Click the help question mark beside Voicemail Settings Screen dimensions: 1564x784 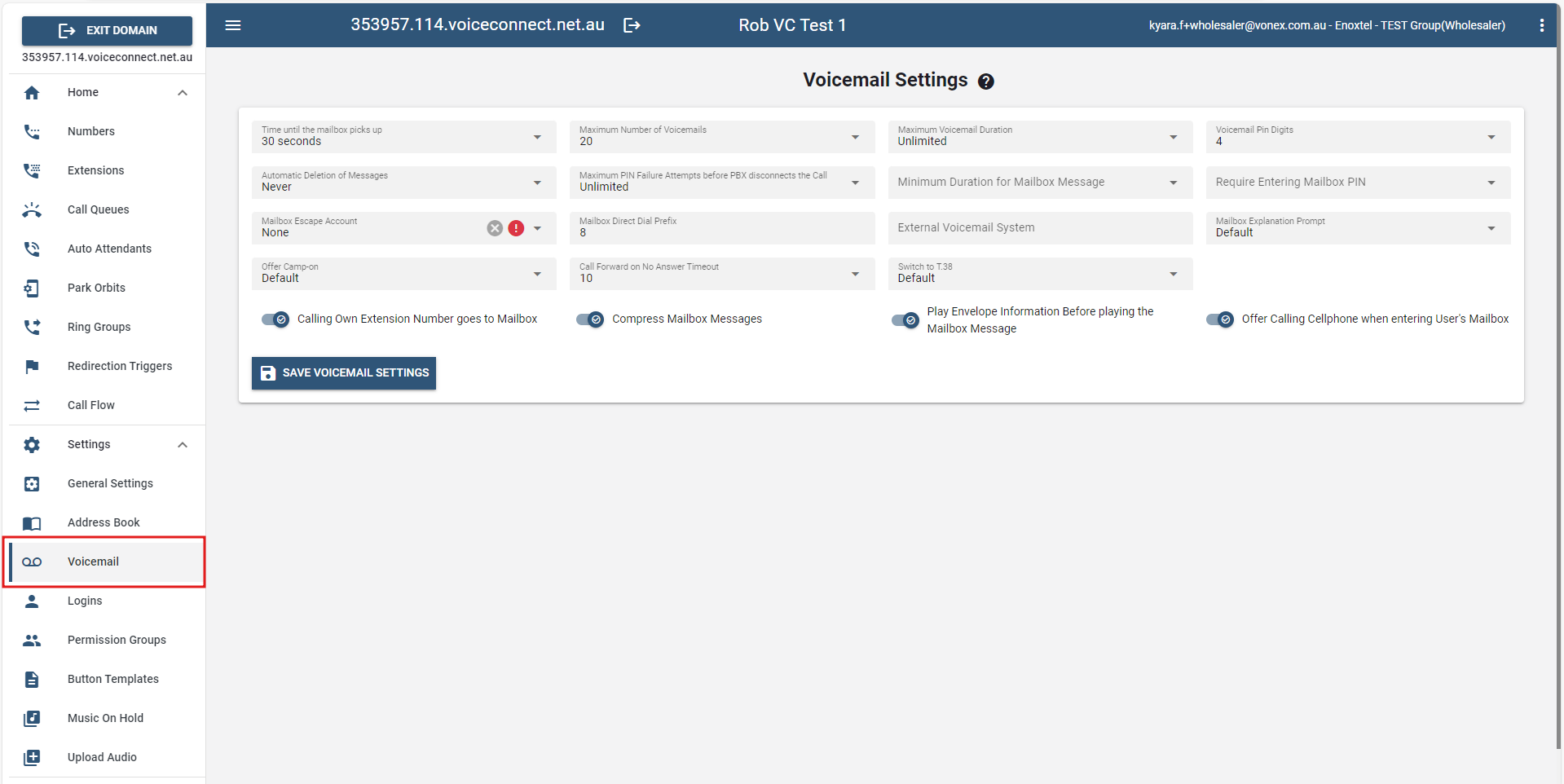pyautogui.click(x=985, y=81)
